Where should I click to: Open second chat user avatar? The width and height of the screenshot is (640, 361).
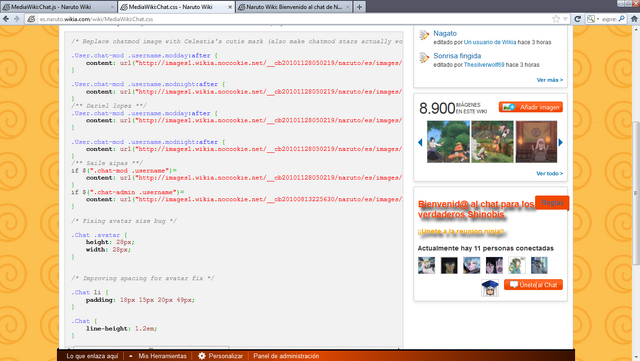(x=449, y=265)
